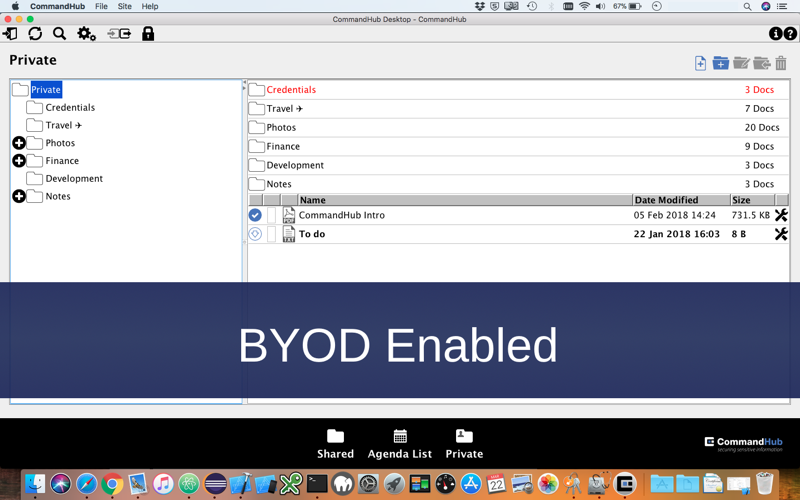Open the wrench tools icon for To do
800x500 pixels.
click(x=781, y=234)
